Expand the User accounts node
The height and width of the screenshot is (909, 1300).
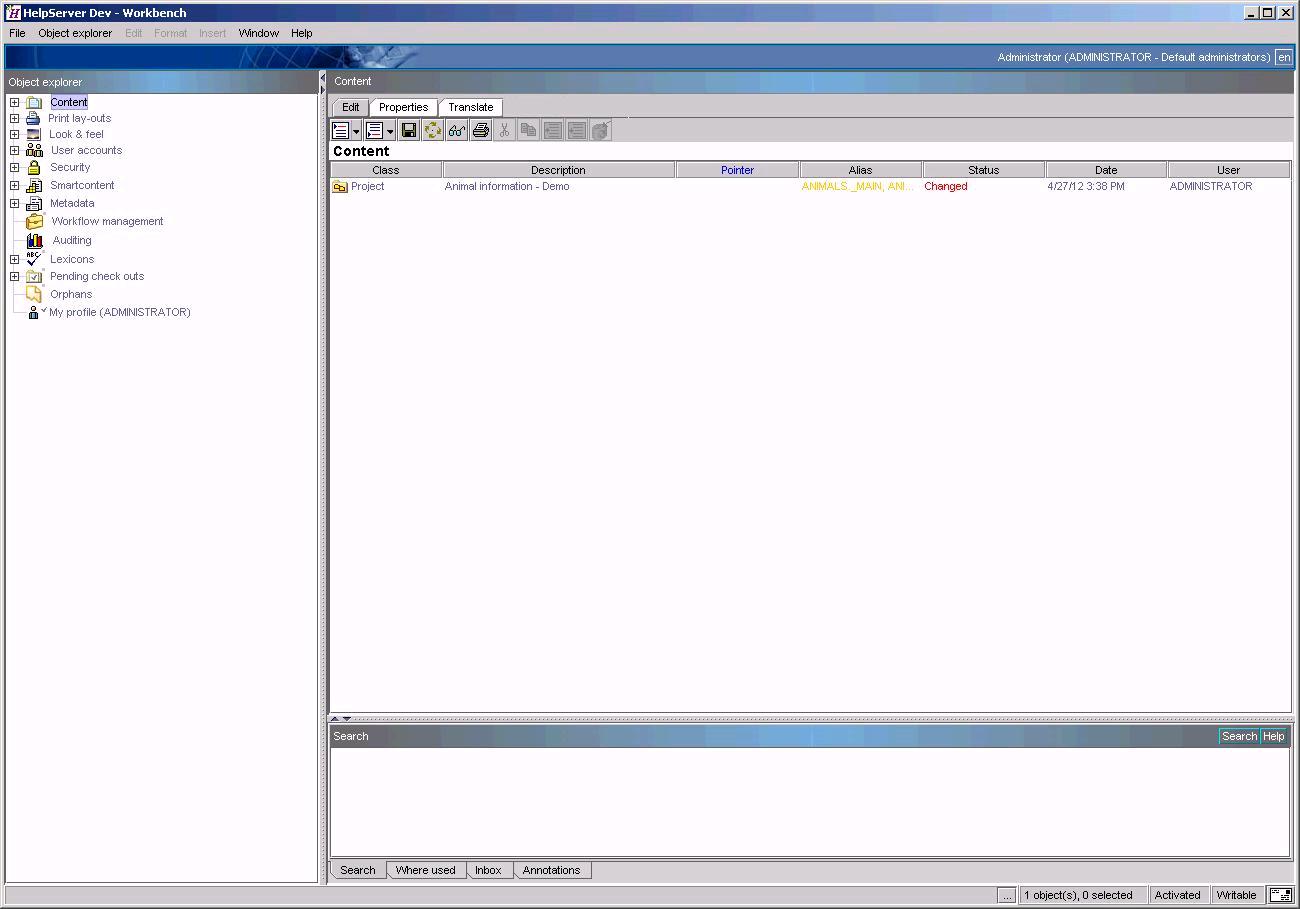click(14, 150)
